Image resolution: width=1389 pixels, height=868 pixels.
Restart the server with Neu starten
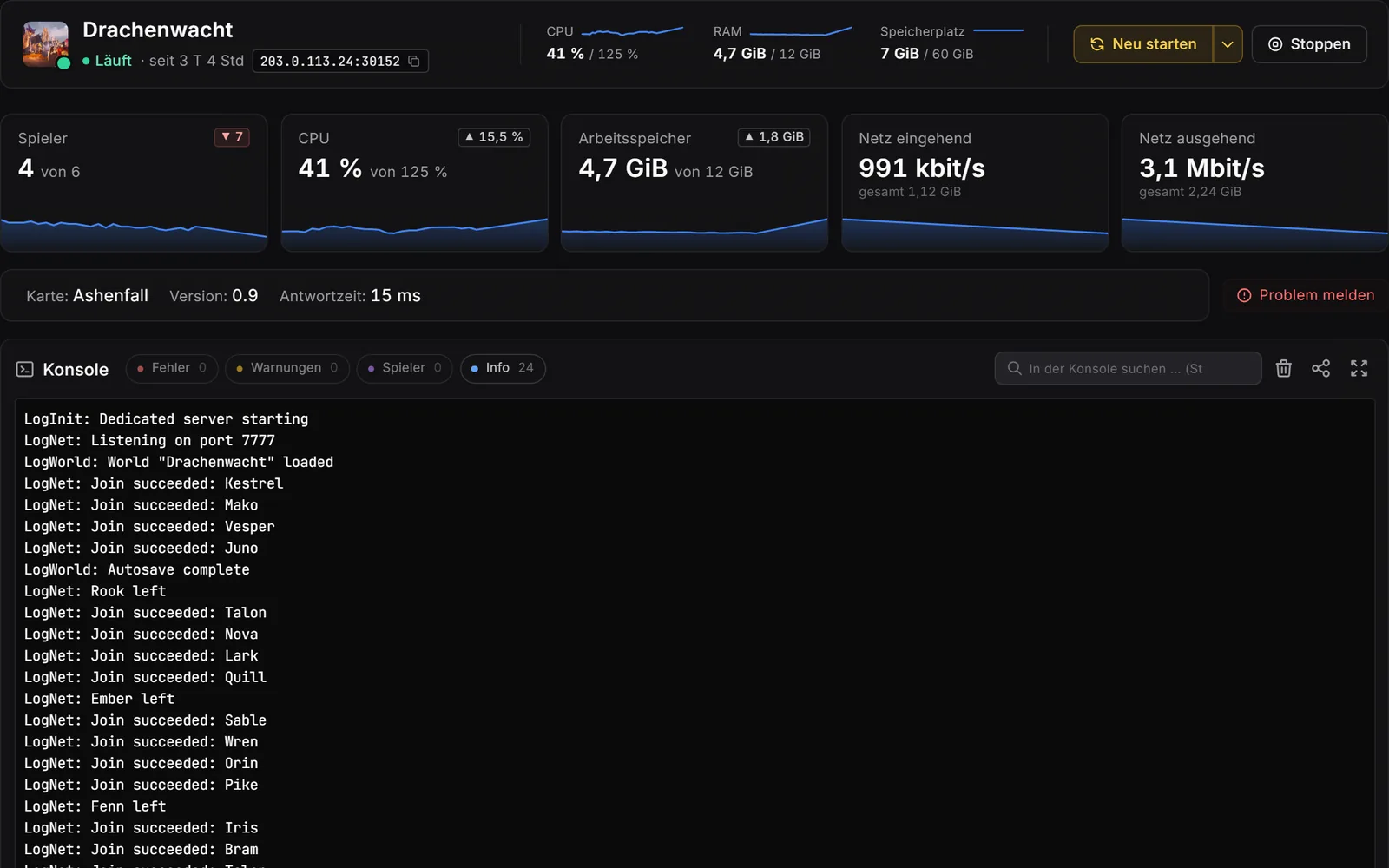coord(1143,44)
